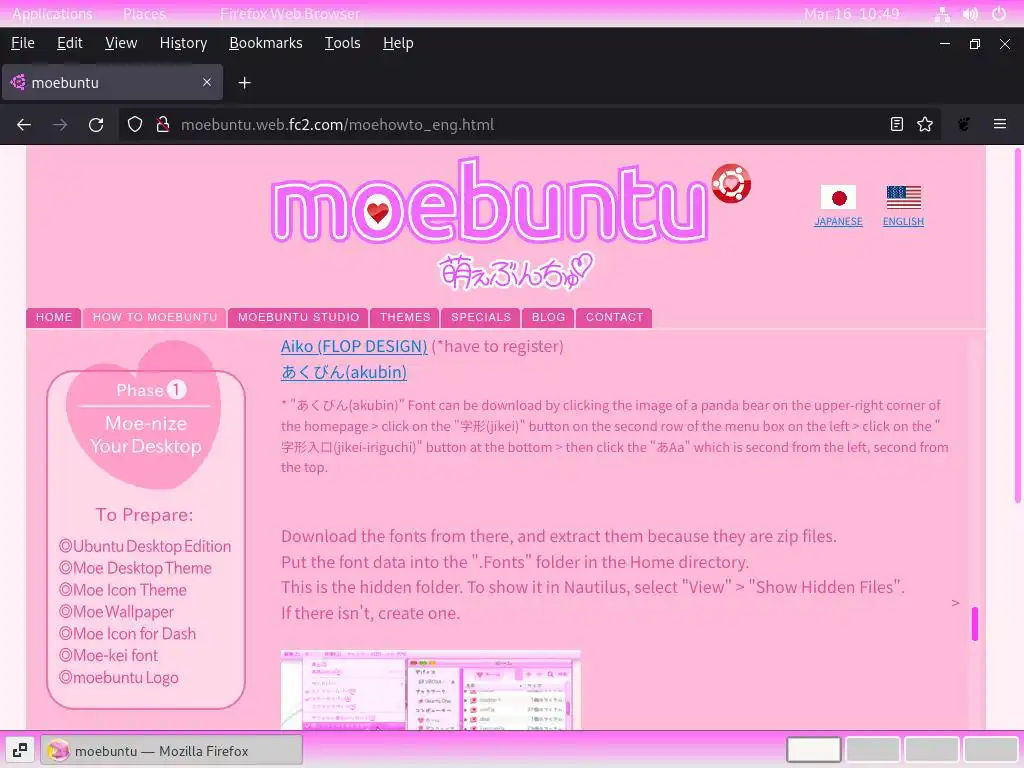The height and width of the screenshot is (768, 1024).
Task: Switch to the first workspace in pager
Action: [x=813, y=750]
